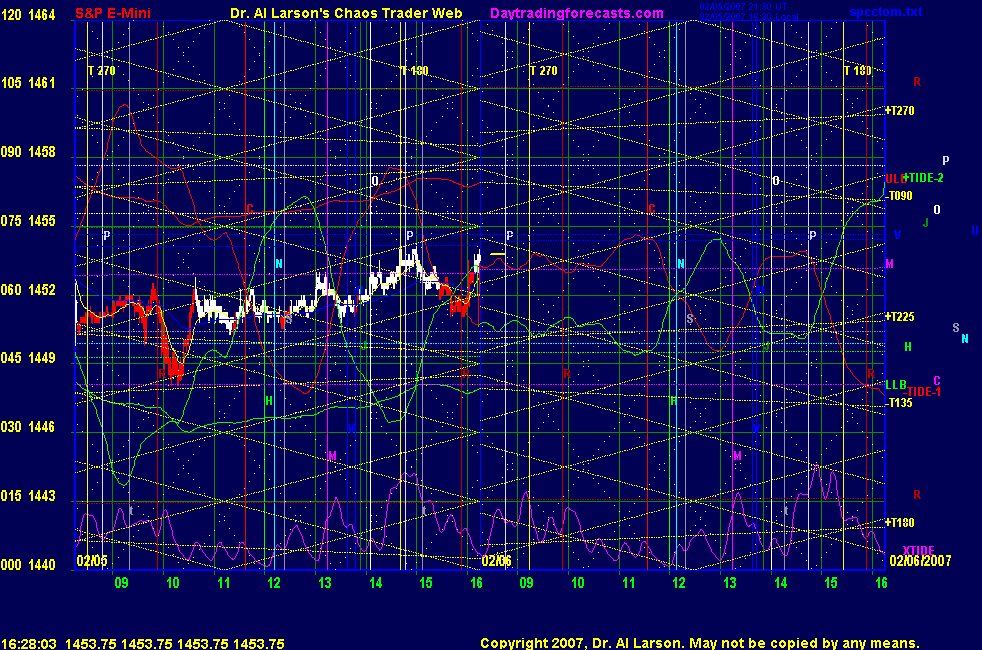Select the '015 1443' price axis label

[28, 495]
